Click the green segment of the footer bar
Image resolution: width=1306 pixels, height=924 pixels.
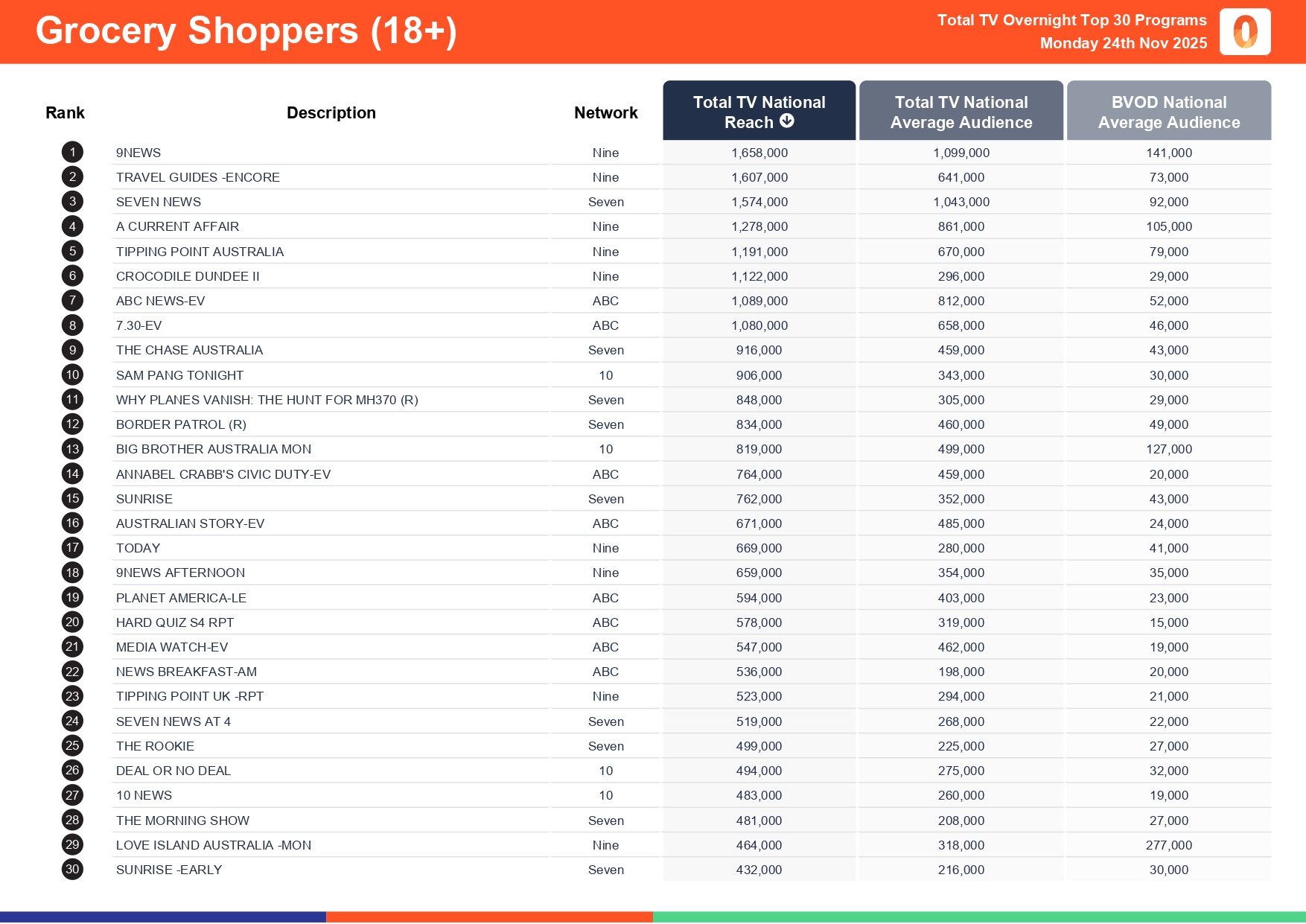point(979,917)
